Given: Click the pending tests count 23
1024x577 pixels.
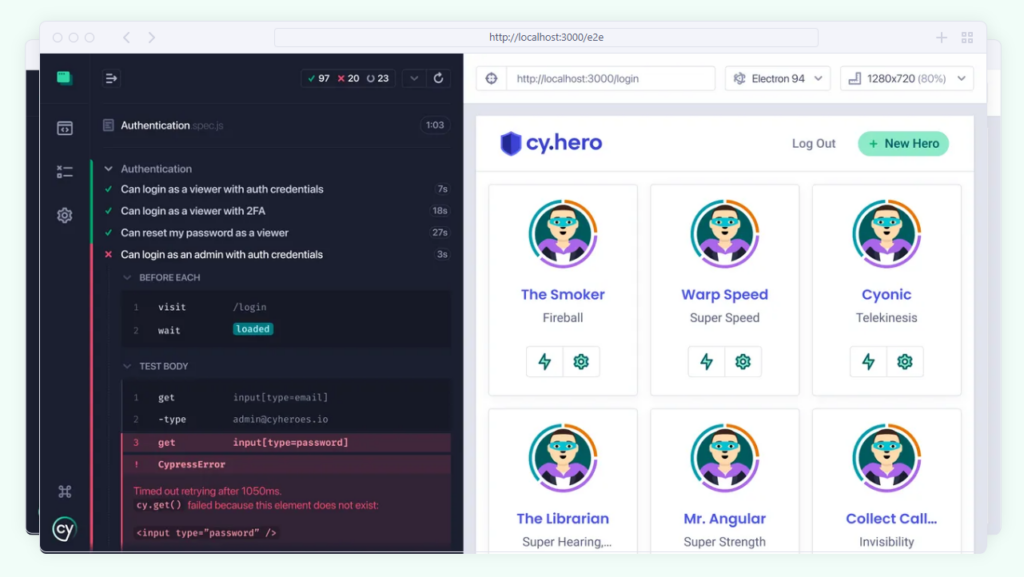Looking at the screenshot, I should tap(377, 78).
